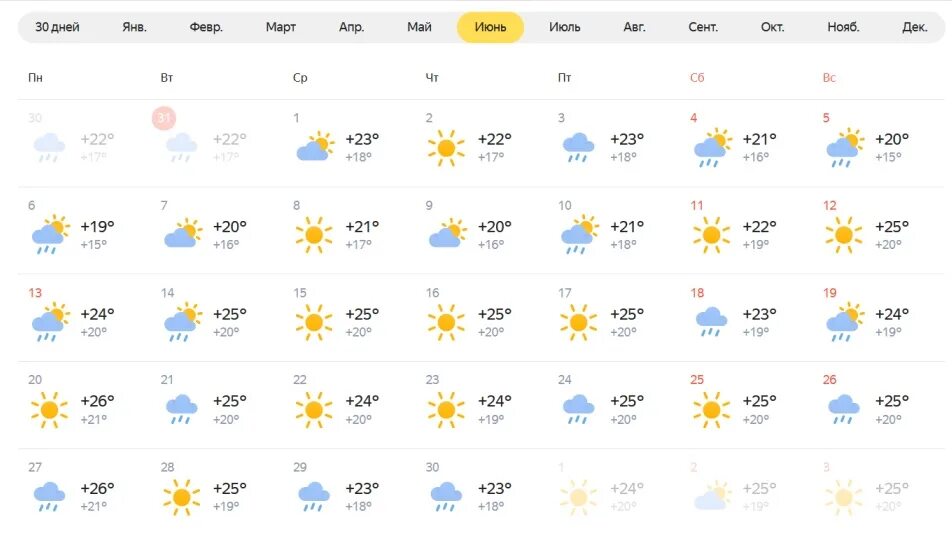Click the sunny icon for June 28
Image resolution: width=952 pixels, height=538 pixels.
click(x=182, y=497)
